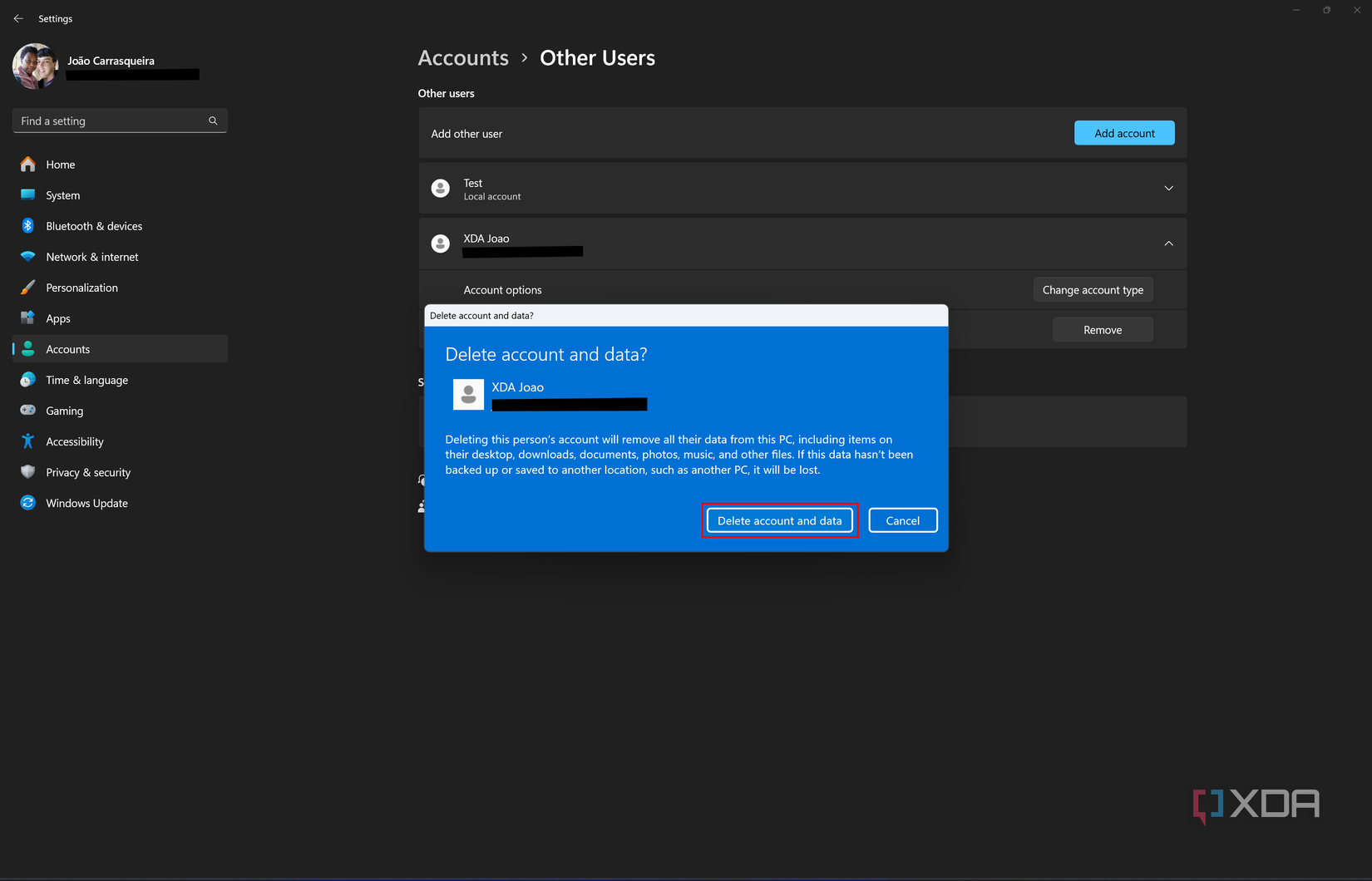Open Network & internet Wi-Fi icon
Image resolution: width=1372 pixels, height=881 pixels.
click(x=28, y=257)
